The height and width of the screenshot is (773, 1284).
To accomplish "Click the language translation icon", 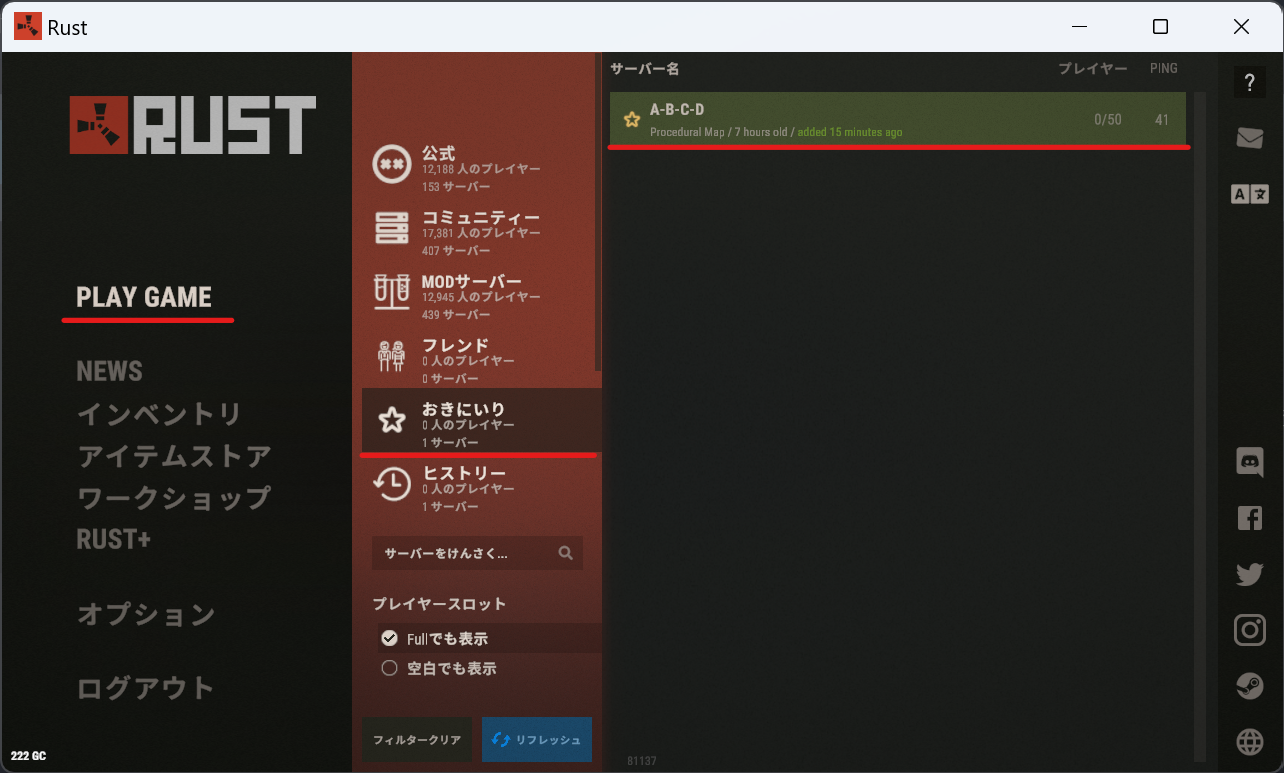I will coord(1249,194).
